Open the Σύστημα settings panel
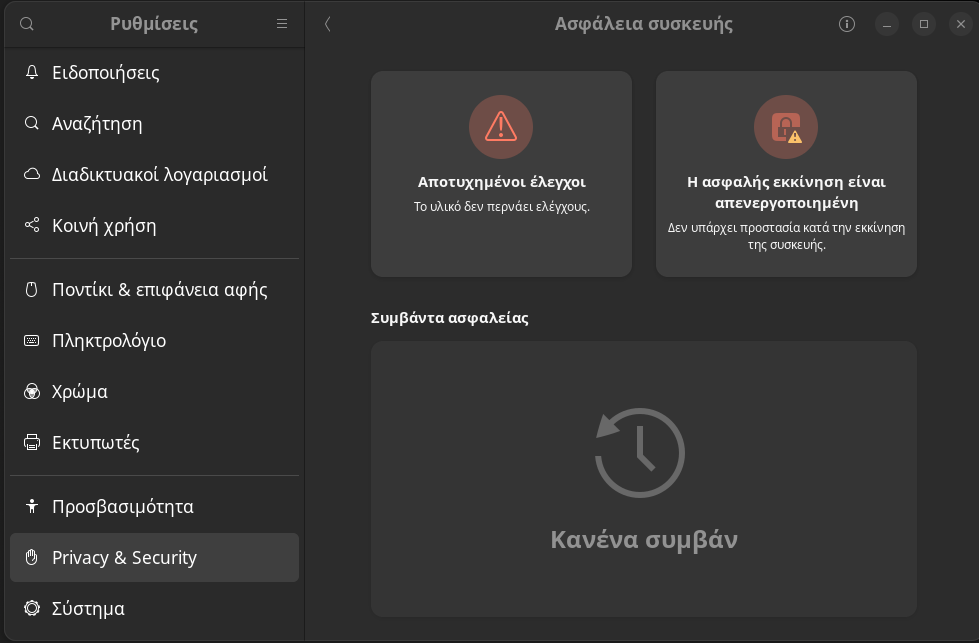The height and width of the screenshot is (643, 979). click(x=154, y=609)
